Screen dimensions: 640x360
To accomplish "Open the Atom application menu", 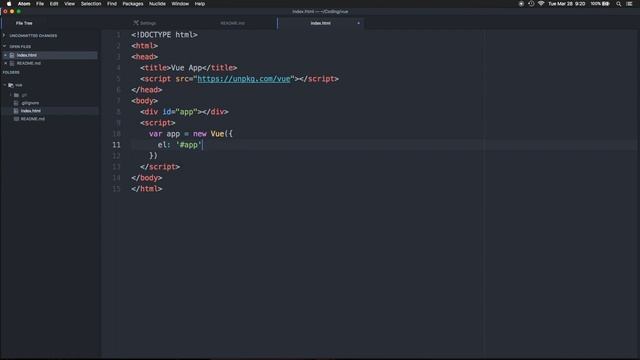I will 24,4.
